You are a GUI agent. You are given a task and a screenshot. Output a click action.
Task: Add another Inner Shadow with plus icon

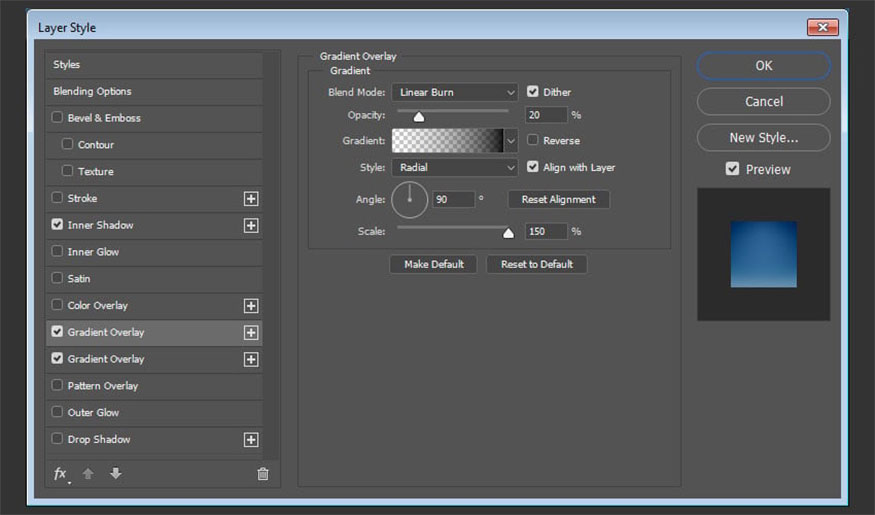(251, 226)
